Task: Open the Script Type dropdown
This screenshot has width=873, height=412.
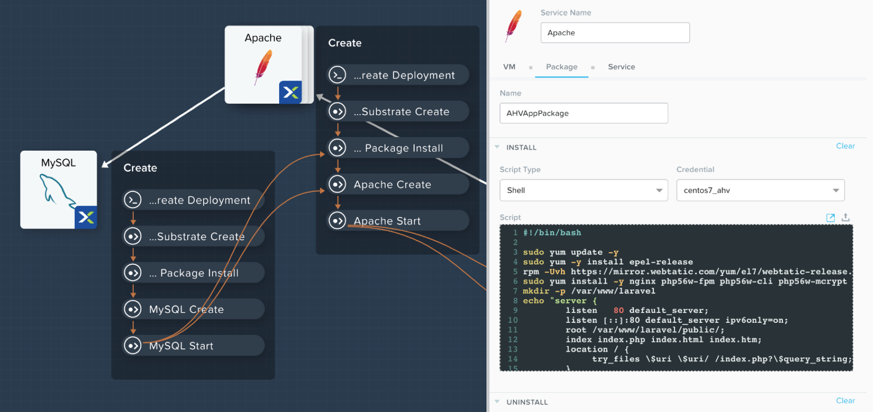Action: coord(583,190)
